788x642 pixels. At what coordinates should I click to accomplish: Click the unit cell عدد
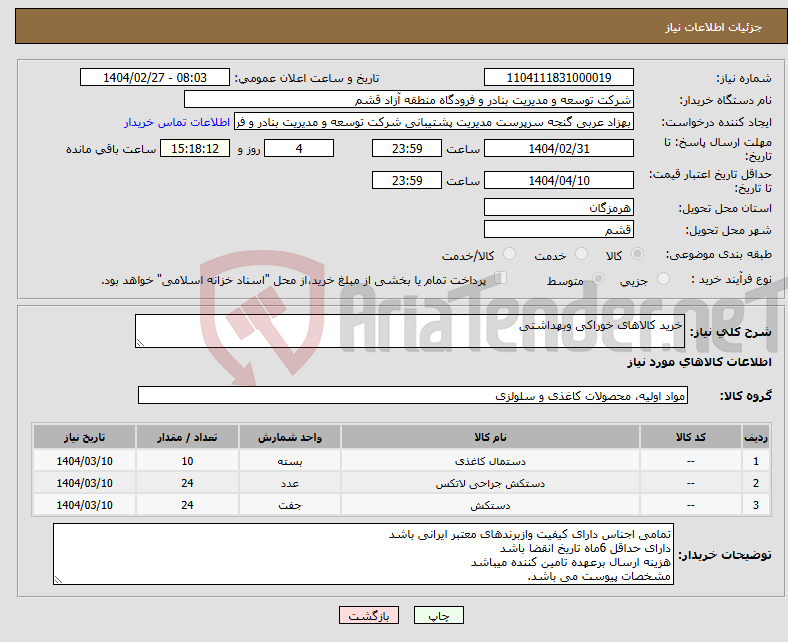[290, 483]
